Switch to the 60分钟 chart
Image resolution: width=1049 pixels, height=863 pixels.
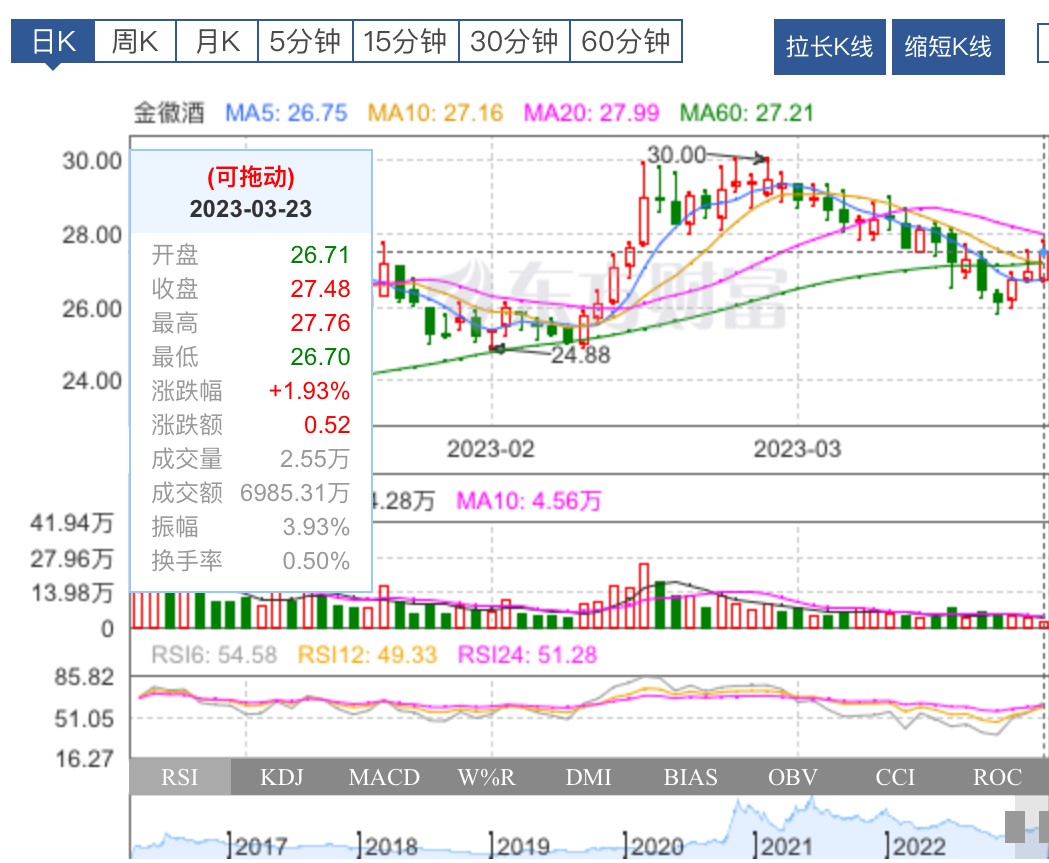tap(628, 42)
